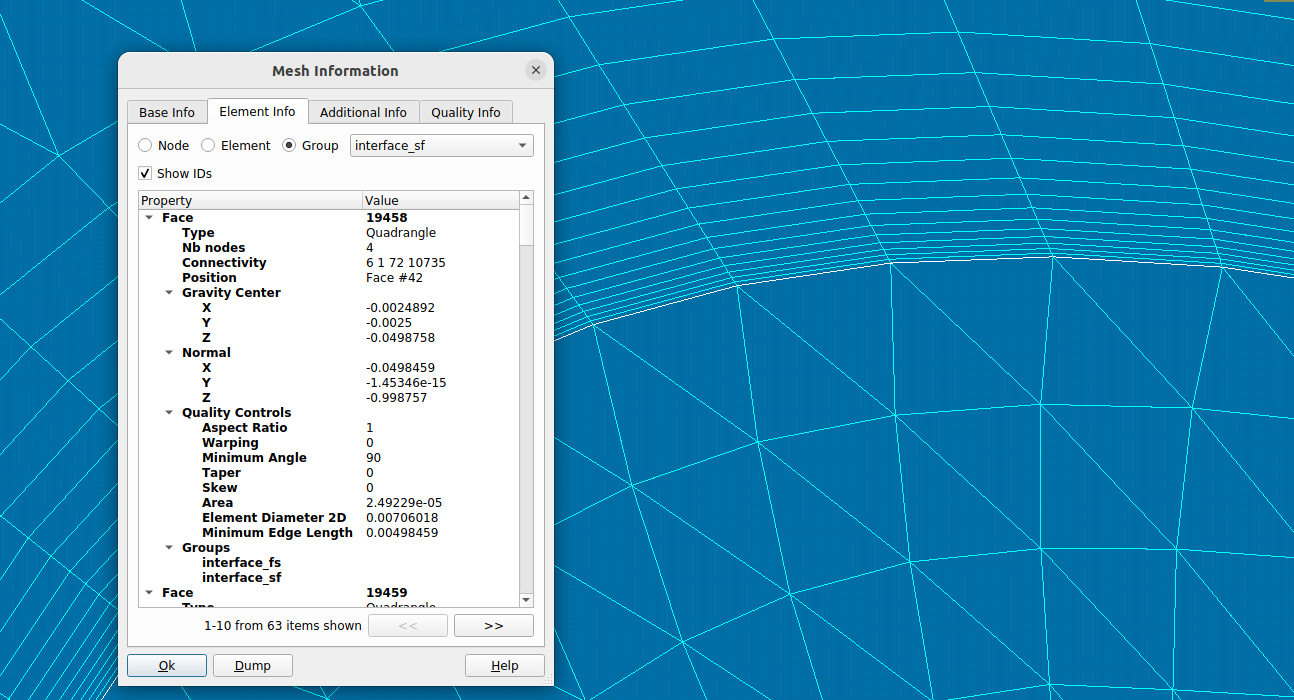The image size is (1294, 700).
Task: Switch to the Quality Info tab
Action: coord(465,112)
